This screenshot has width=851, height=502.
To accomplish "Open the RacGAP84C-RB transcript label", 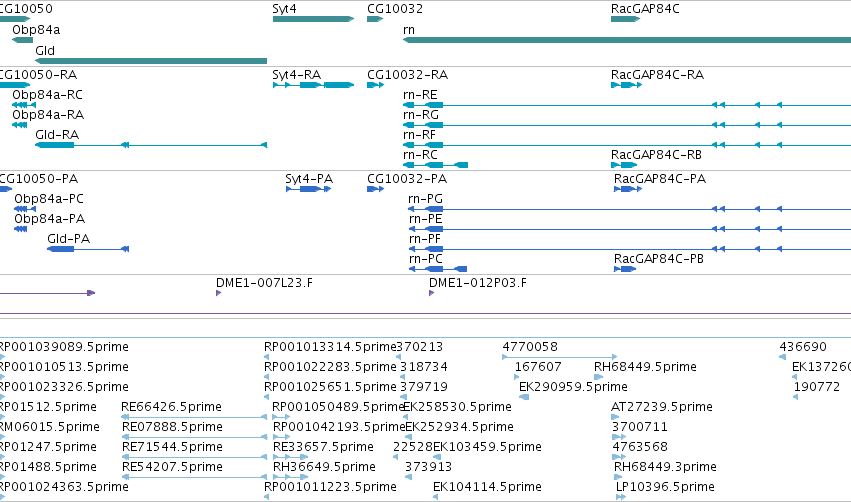I will [656, 155].
